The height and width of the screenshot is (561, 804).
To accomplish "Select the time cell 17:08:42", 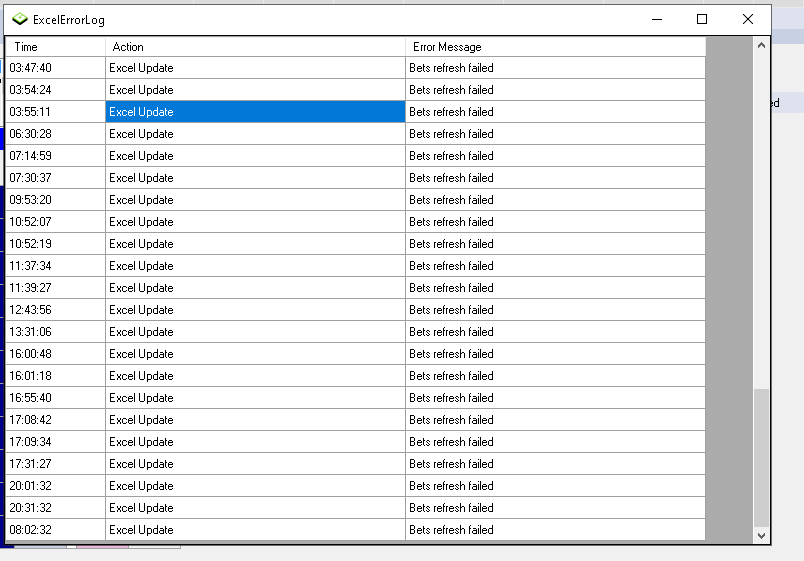I will click(55, 420).
